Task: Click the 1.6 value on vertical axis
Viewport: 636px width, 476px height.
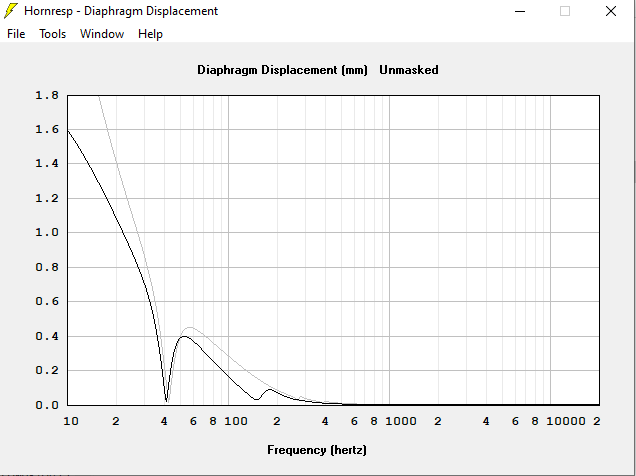Action: (47, 129)
